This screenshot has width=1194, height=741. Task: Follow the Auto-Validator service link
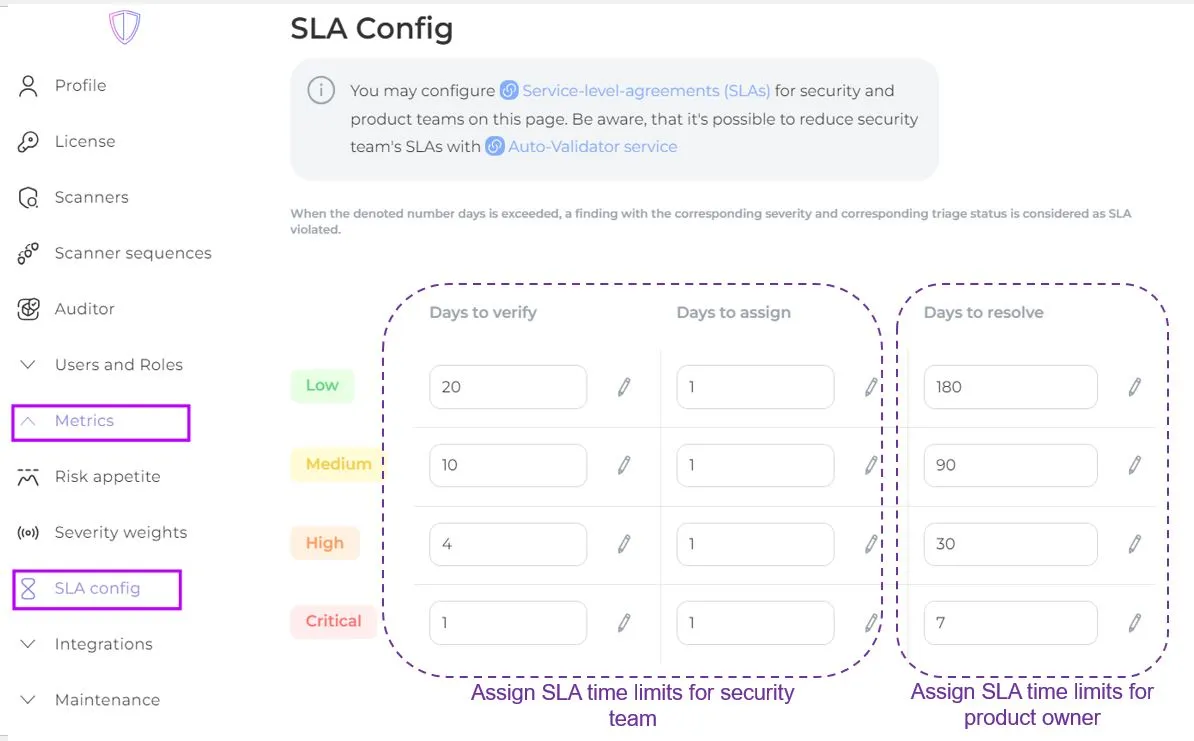tap(592, 147)
